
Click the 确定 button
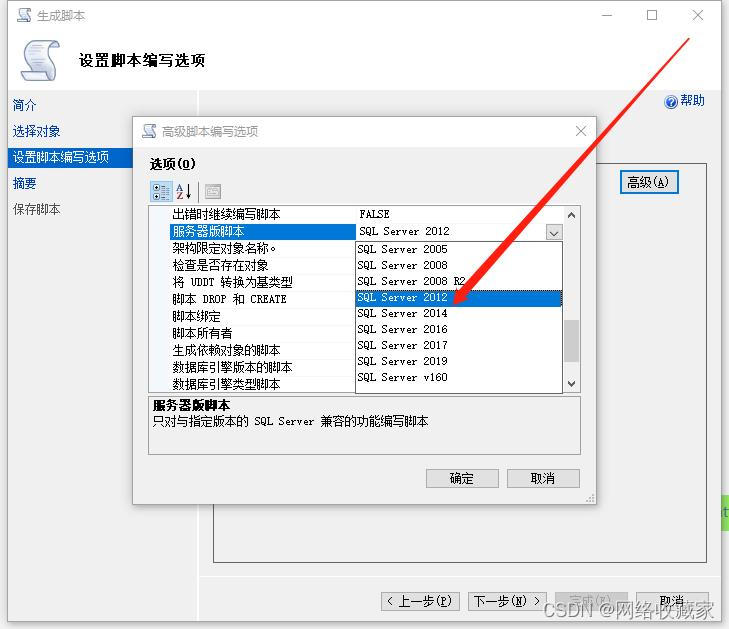tap(462, 478)
